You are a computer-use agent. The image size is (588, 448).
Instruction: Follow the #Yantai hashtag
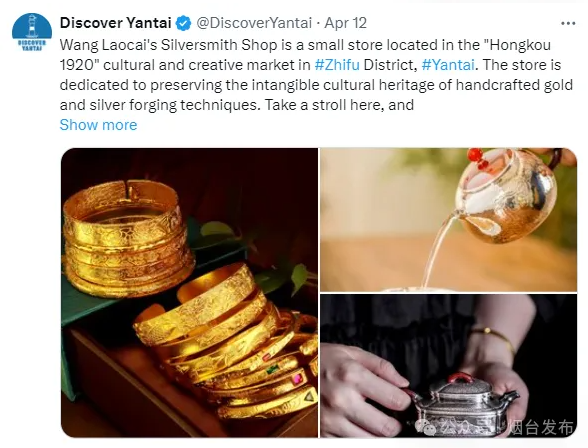(x=448, y=65)
